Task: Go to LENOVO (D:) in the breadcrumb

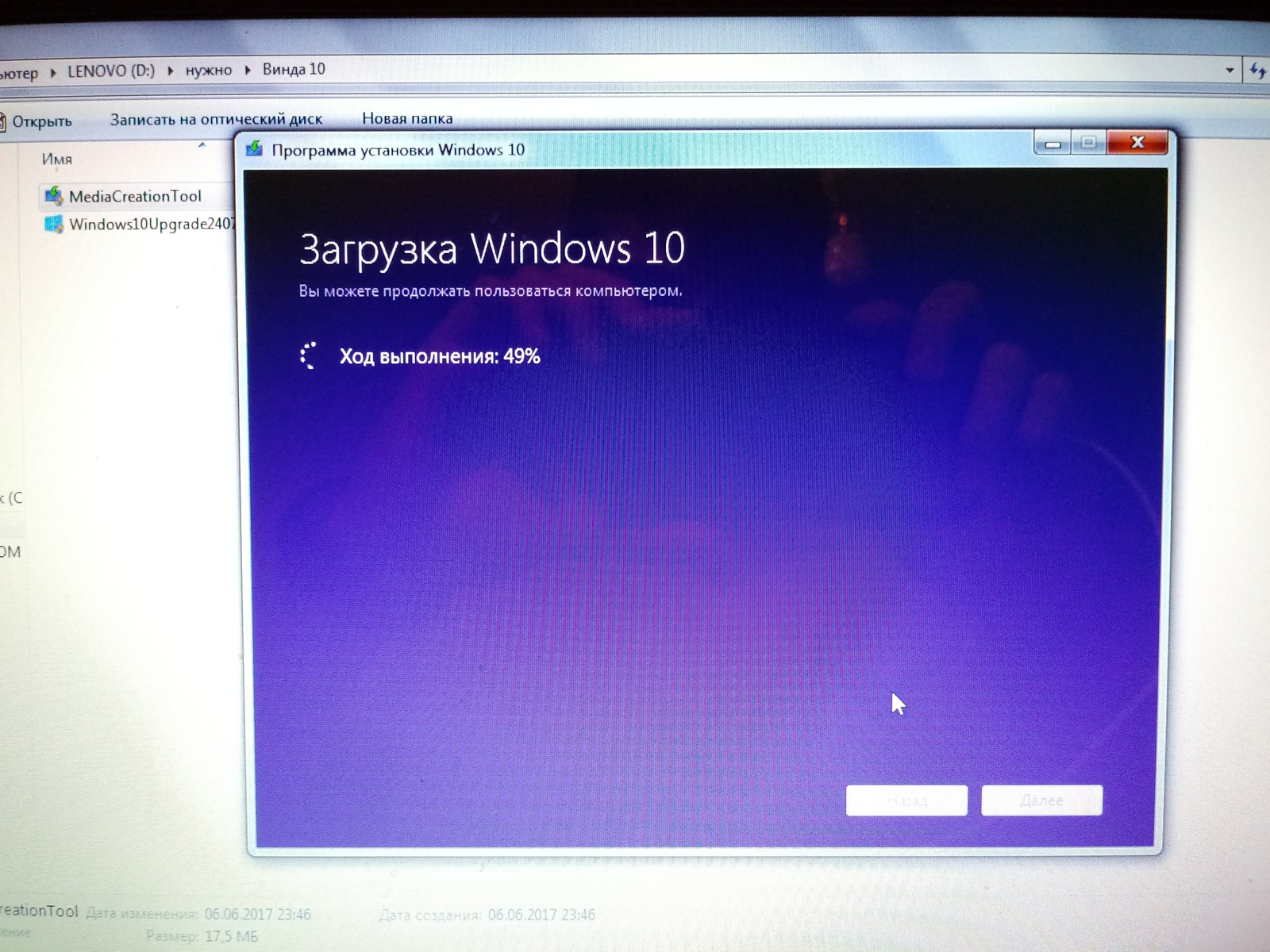Action: [111, 71]
